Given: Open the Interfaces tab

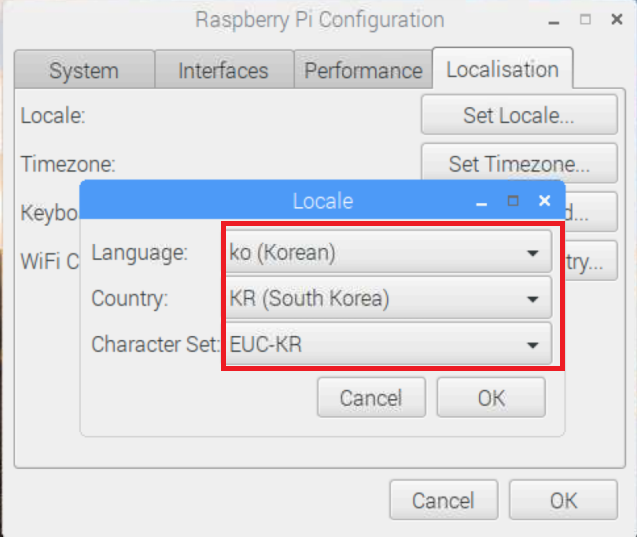Looking at the screenshot, I should point(224,70).
